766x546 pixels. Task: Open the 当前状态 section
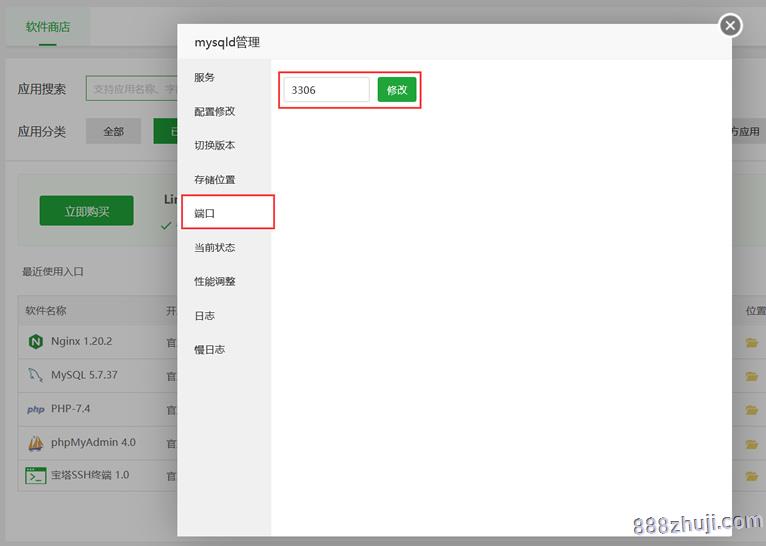click(x=214, y=247)
